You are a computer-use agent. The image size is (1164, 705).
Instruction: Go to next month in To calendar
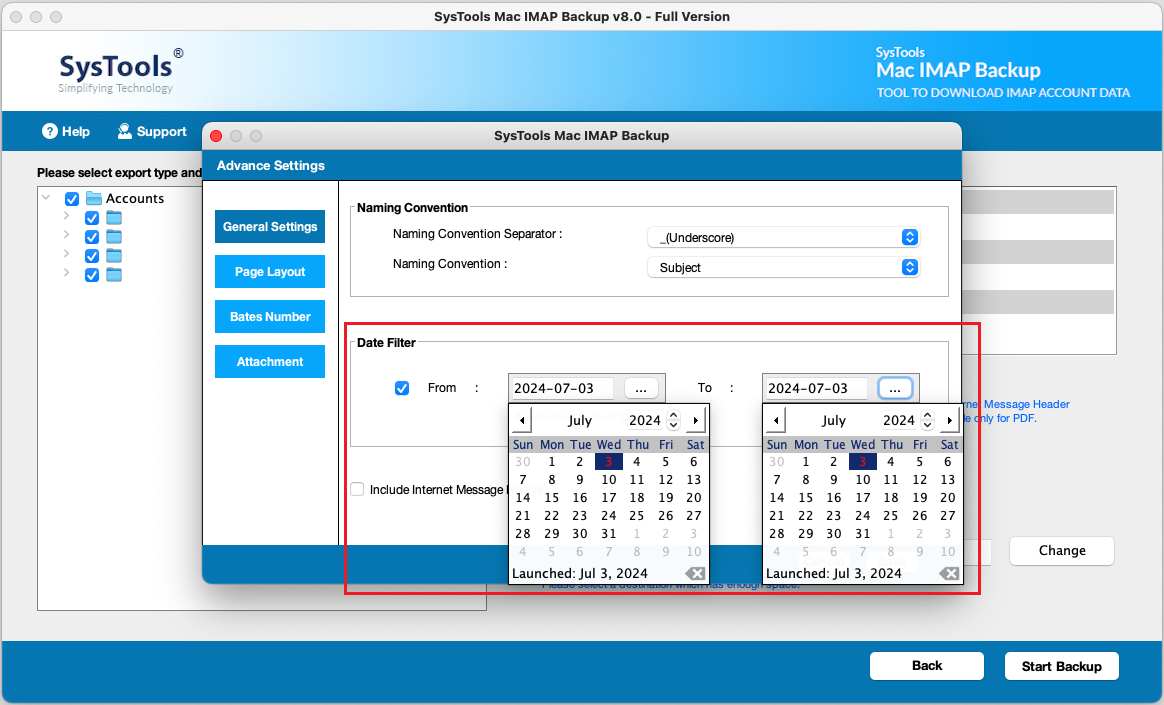pos(949,420)
